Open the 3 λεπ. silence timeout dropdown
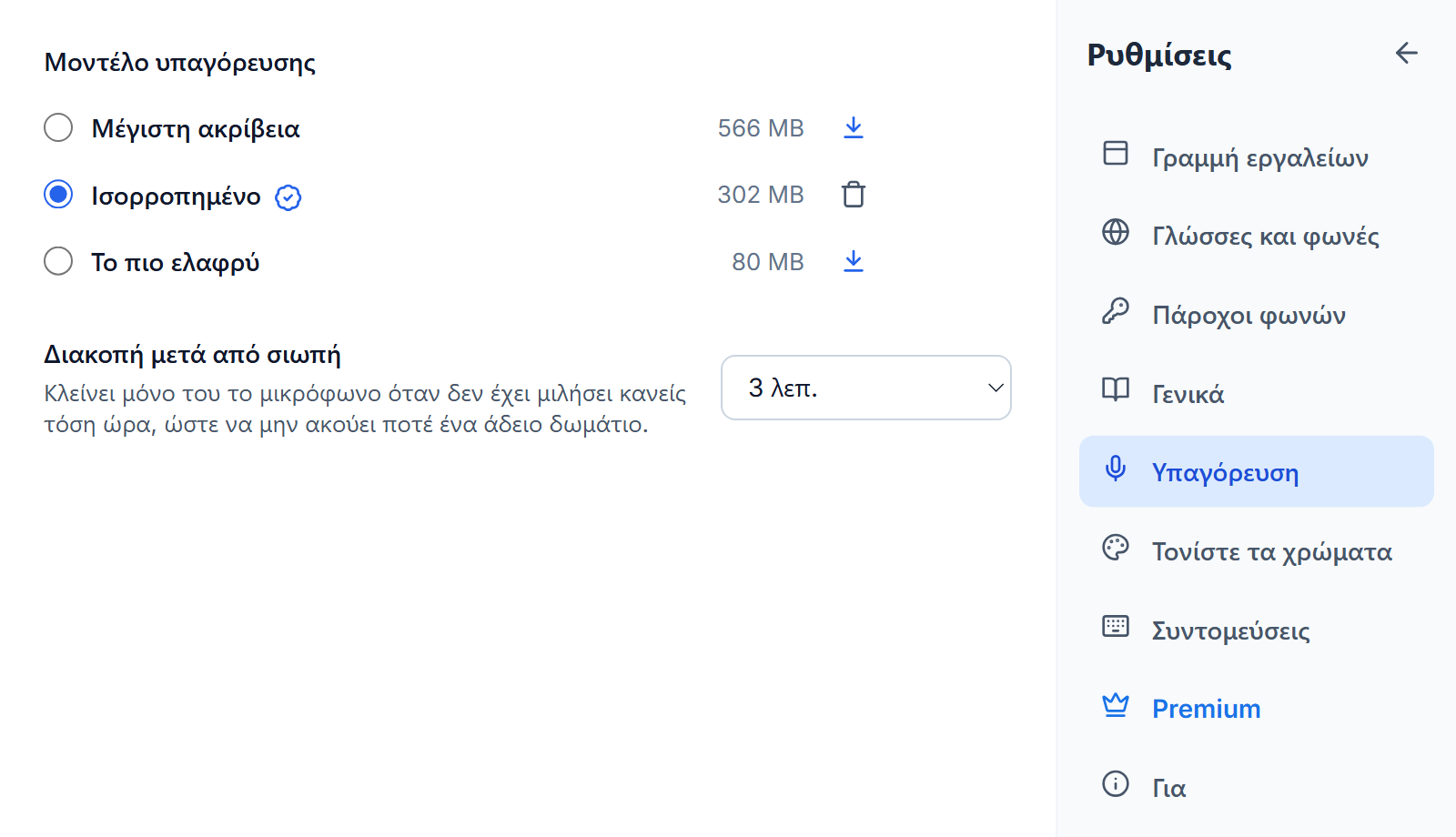 865,388
